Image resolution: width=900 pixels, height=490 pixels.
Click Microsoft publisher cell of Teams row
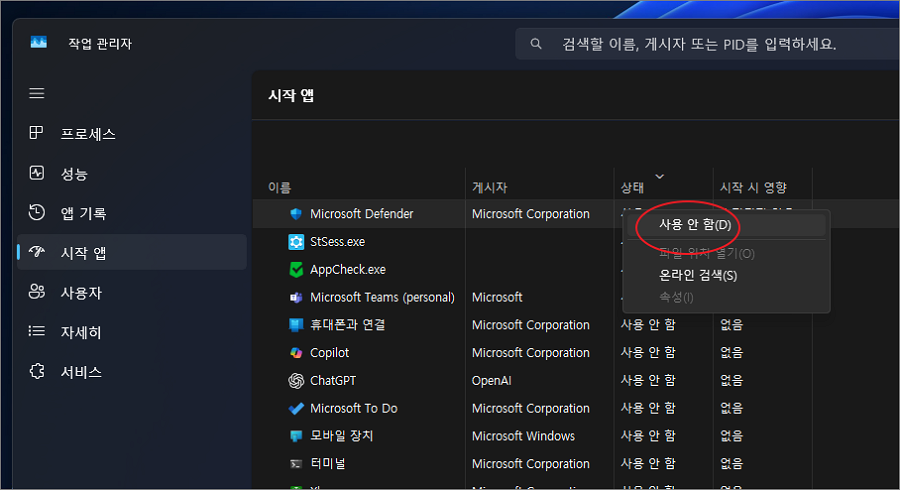[x=497, y=297]
